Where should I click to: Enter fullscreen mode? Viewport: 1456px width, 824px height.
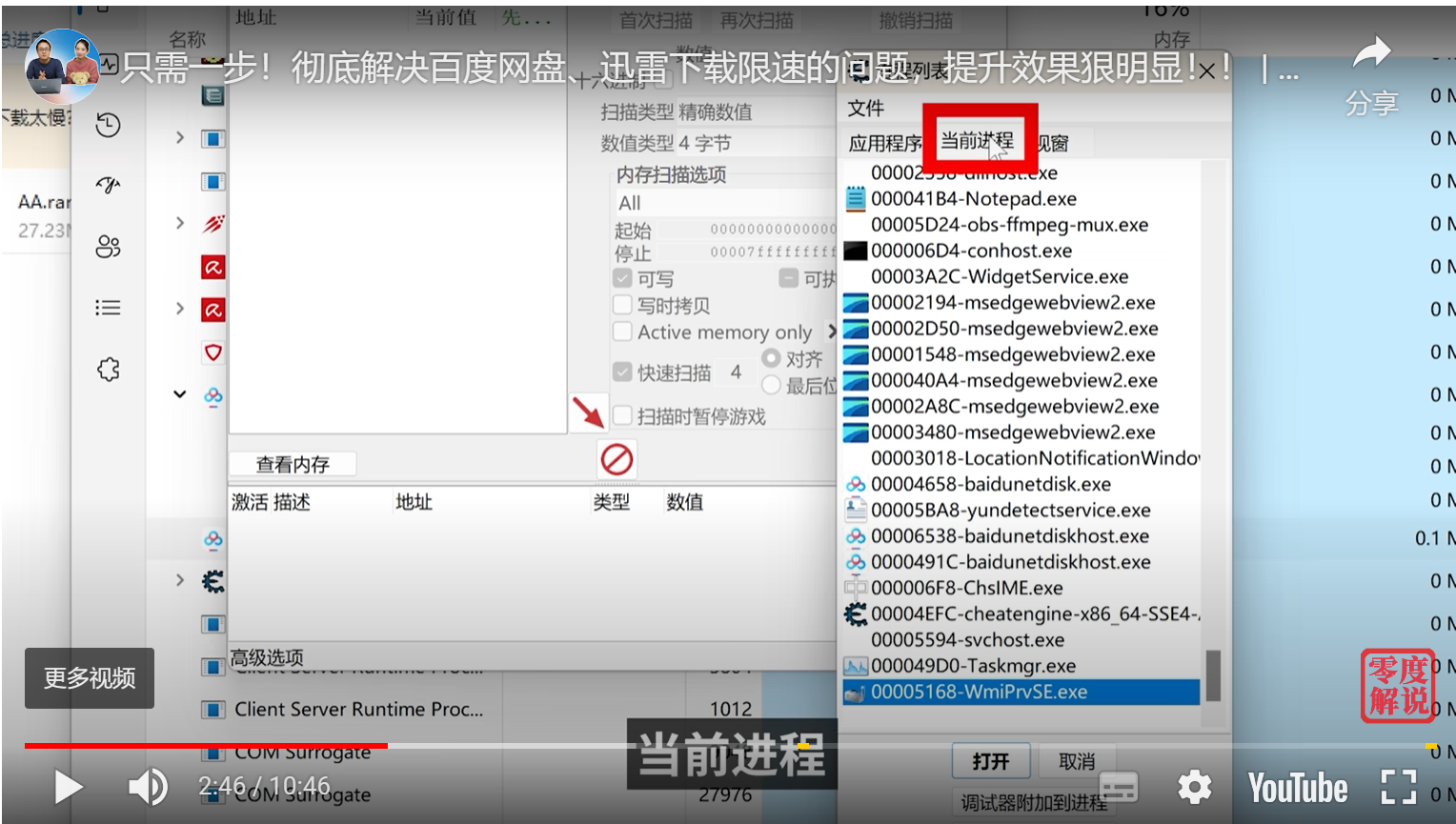click(x=1398, y=788)
